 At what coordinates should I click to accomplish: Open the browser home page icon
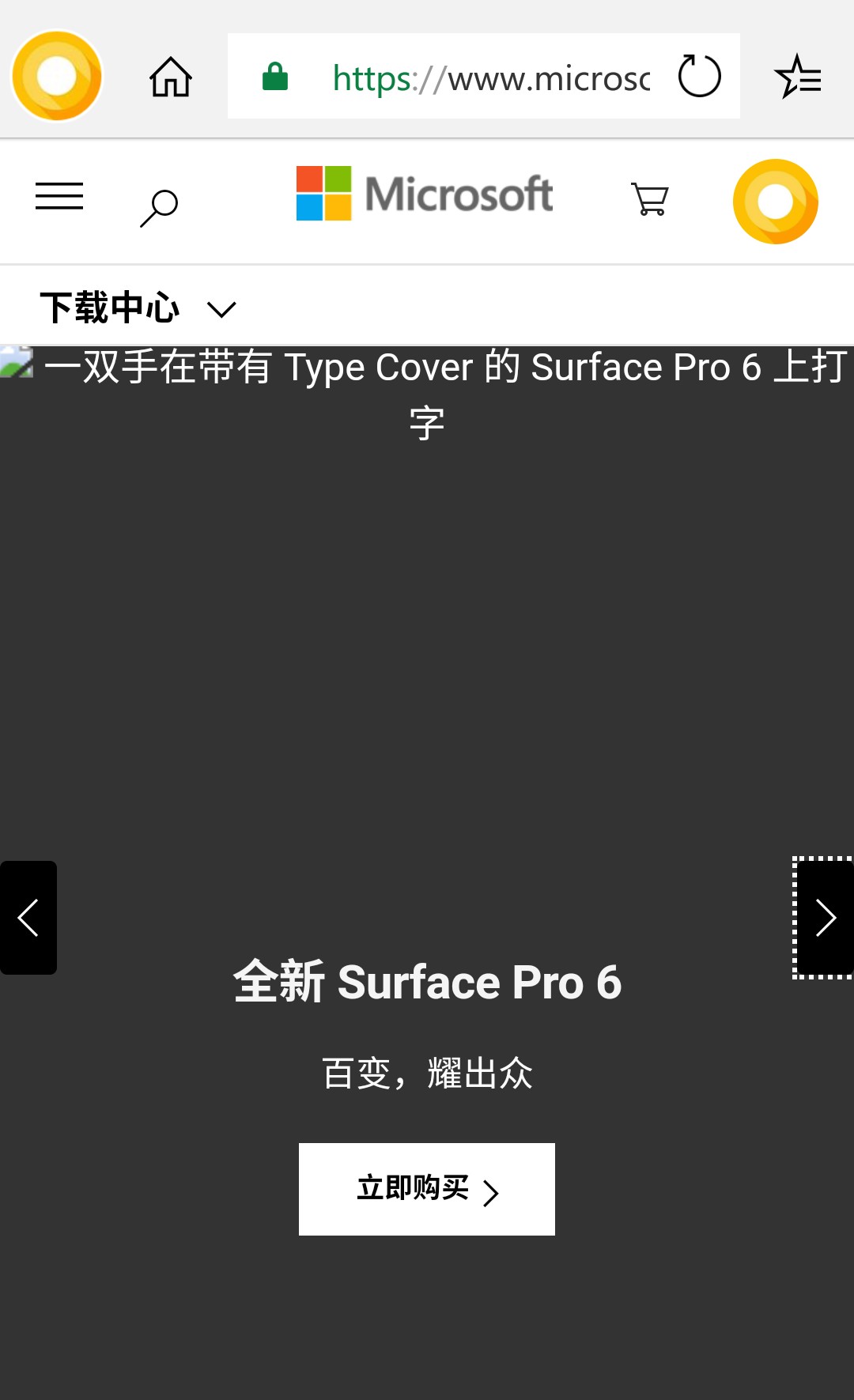[171, 77]
